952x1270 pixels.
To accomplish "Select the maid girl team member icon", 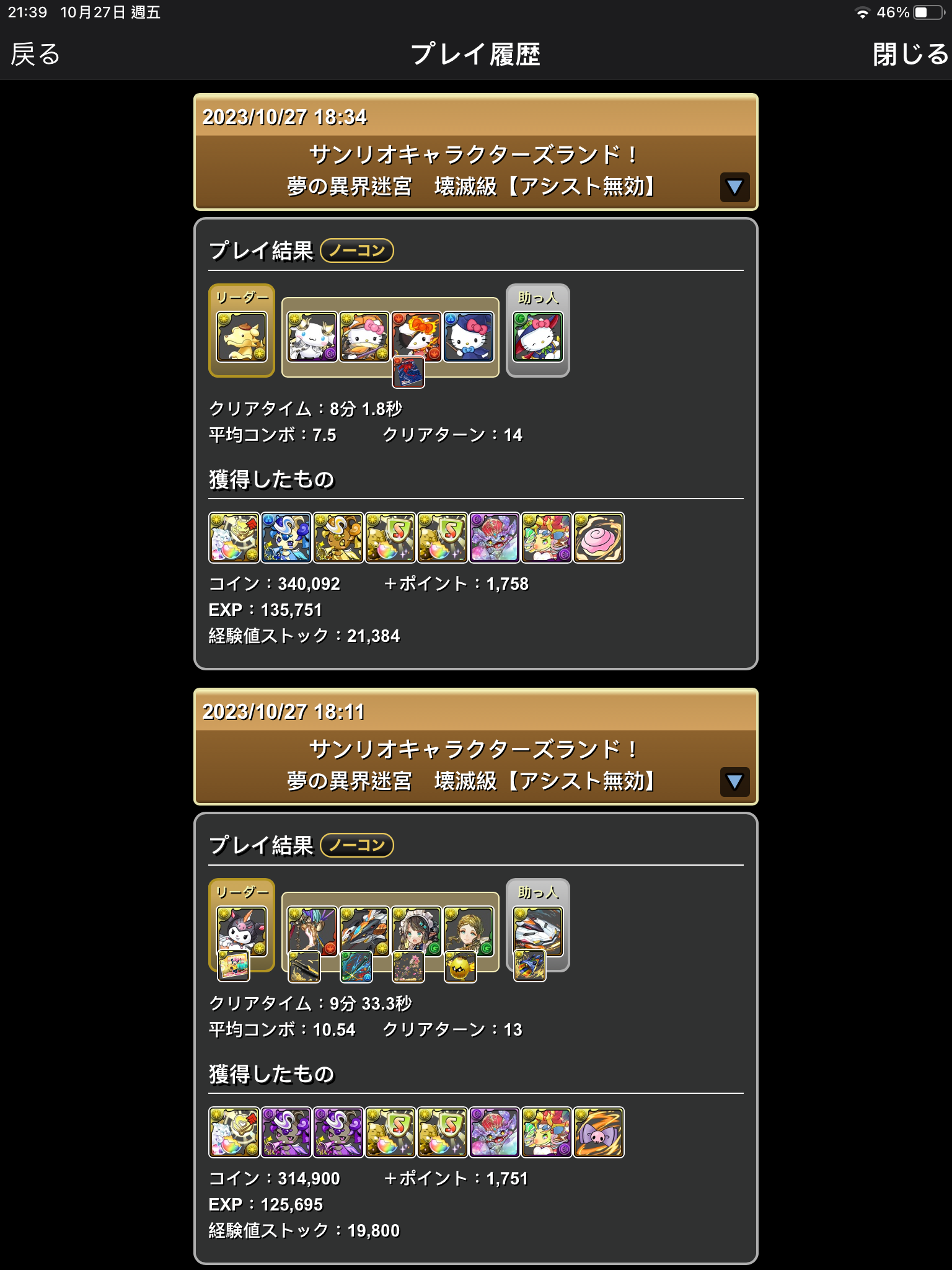I will [416, 931].
